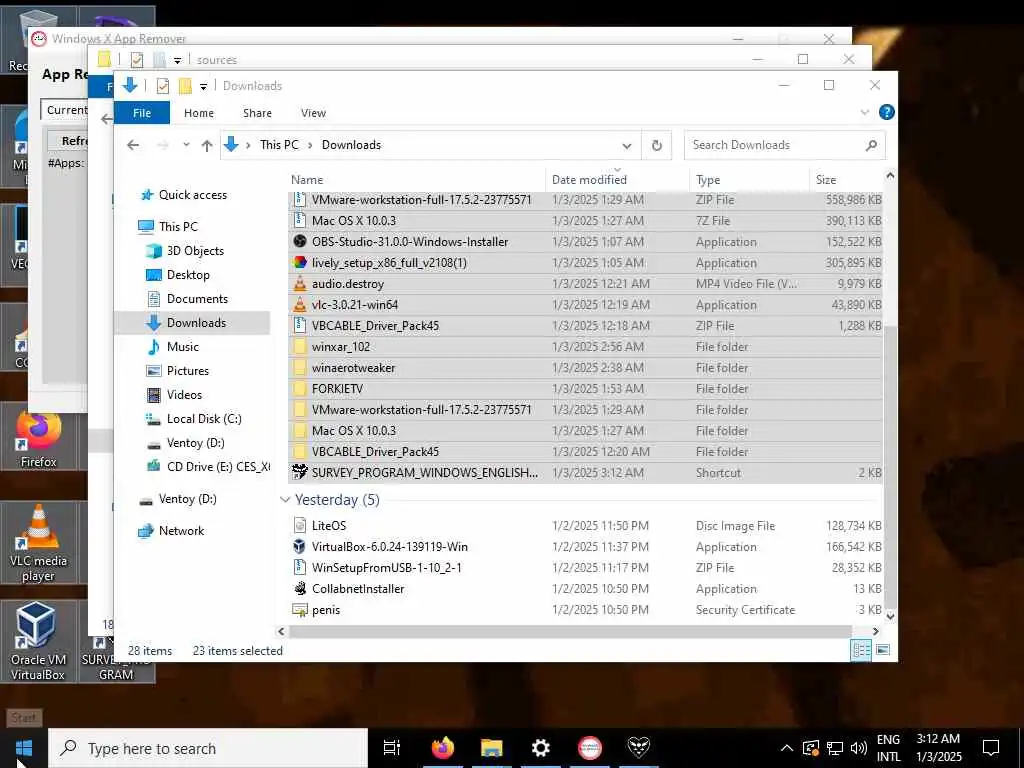Sort by Date modified column header
Screen dimensions: 1024x768
pos(617,180)
